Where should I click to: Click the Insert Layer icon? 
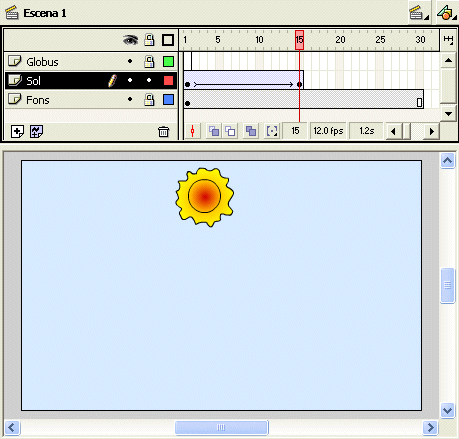tap(17, 131)
